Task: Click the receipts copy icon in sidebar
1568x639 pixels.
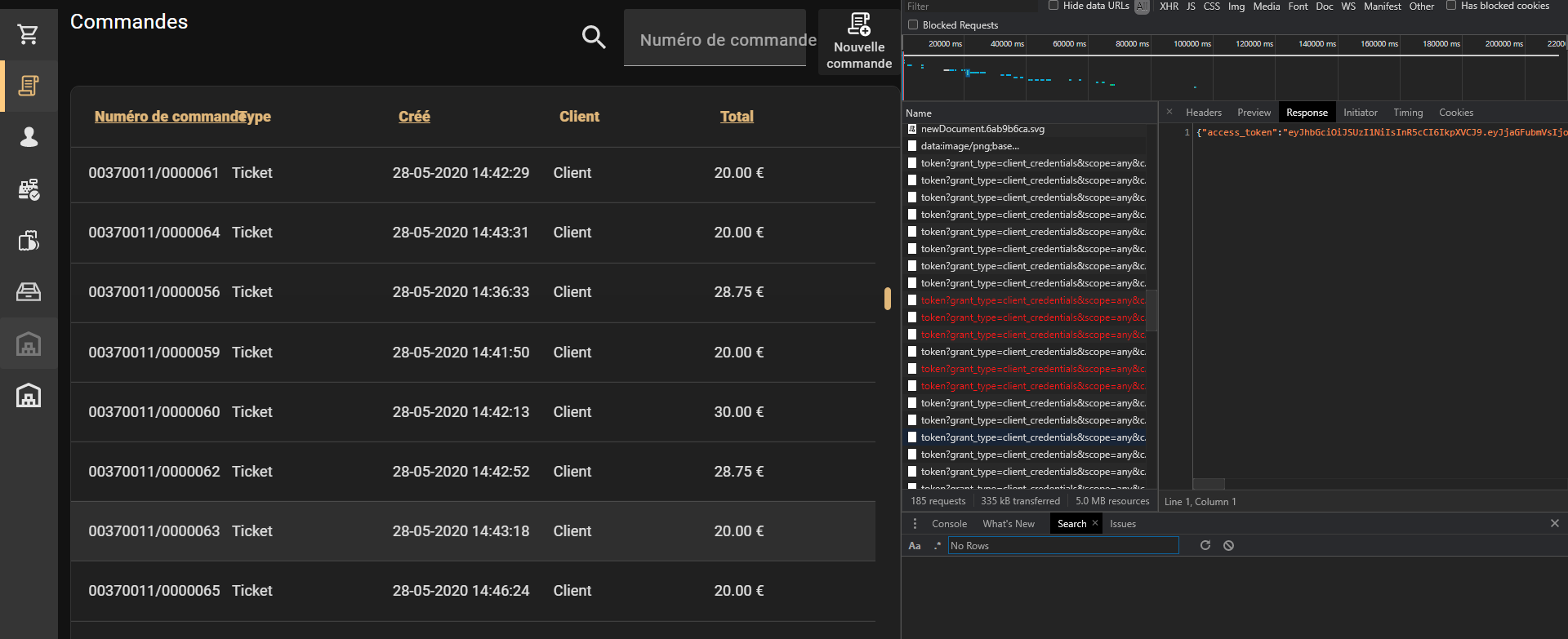Action: coord(29,241)
